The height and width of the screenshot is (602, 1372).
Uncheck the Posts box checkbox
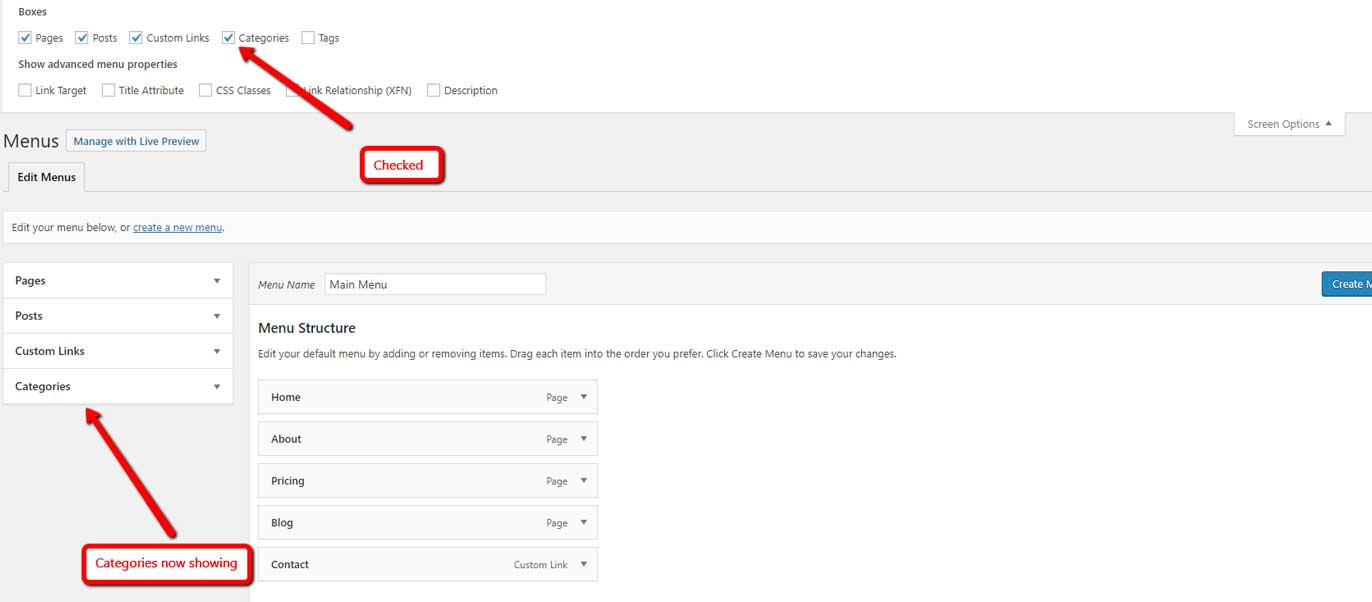coord(82,38)
